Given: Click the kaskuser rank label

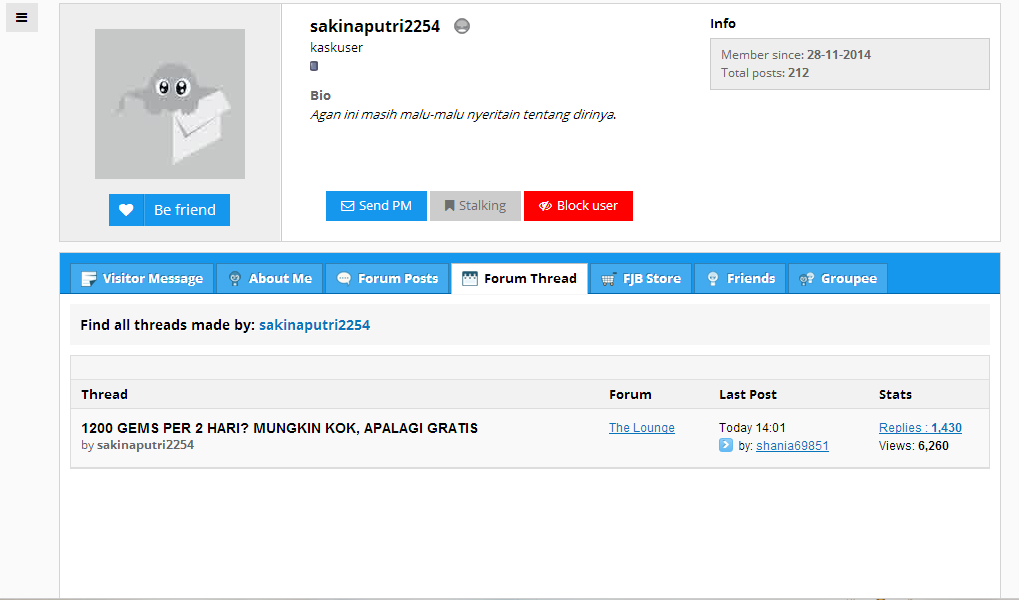Looking at the screenshot, I should [x=337, y=47].
